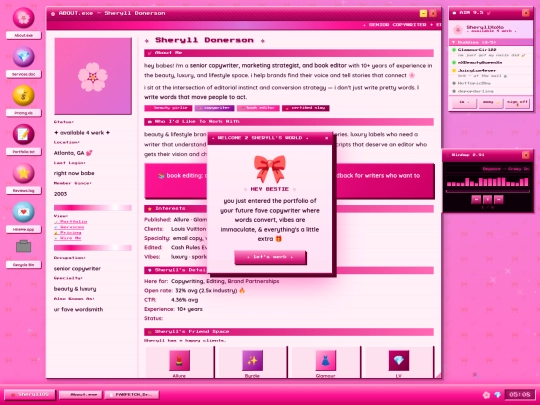Click the diamond icon in the system tray
This screenshot has height=405, width=540.
(497, 395)
